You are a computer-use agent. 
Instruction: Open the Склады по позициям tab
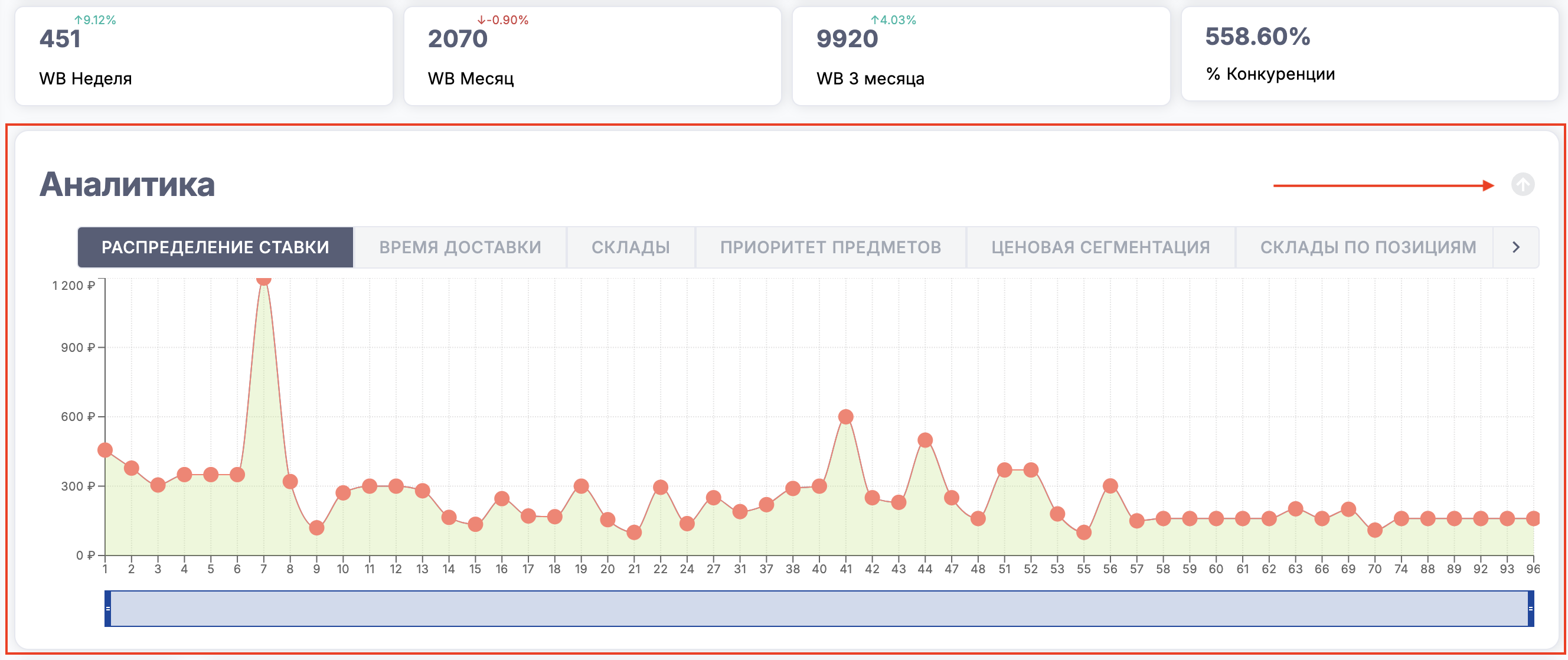point(1368,247)
